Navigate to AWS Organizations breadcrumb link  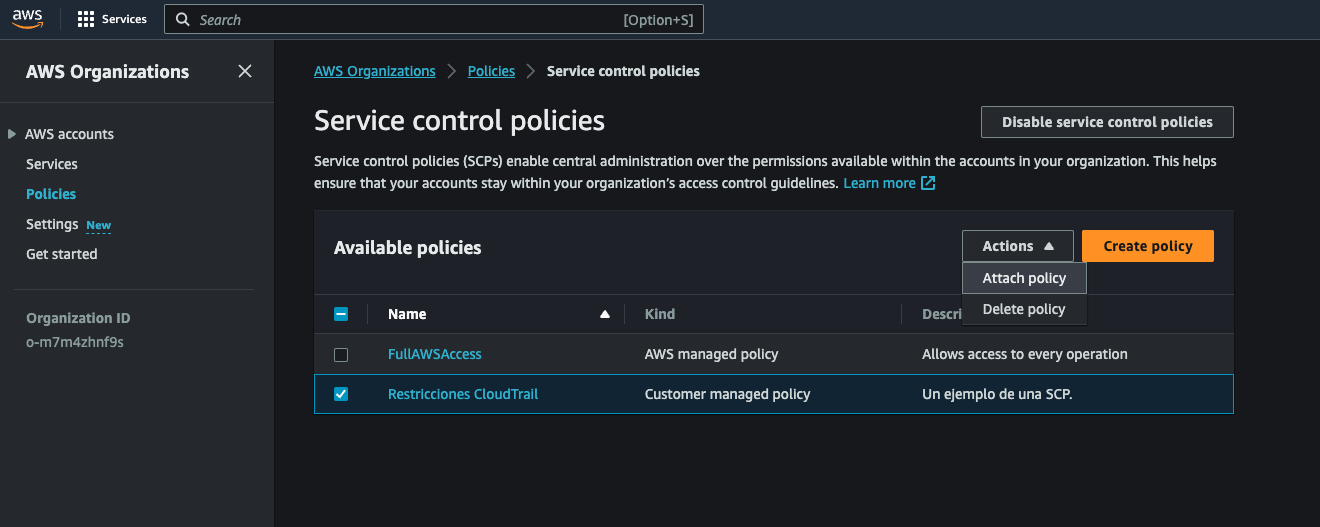(x=375, y=71)
